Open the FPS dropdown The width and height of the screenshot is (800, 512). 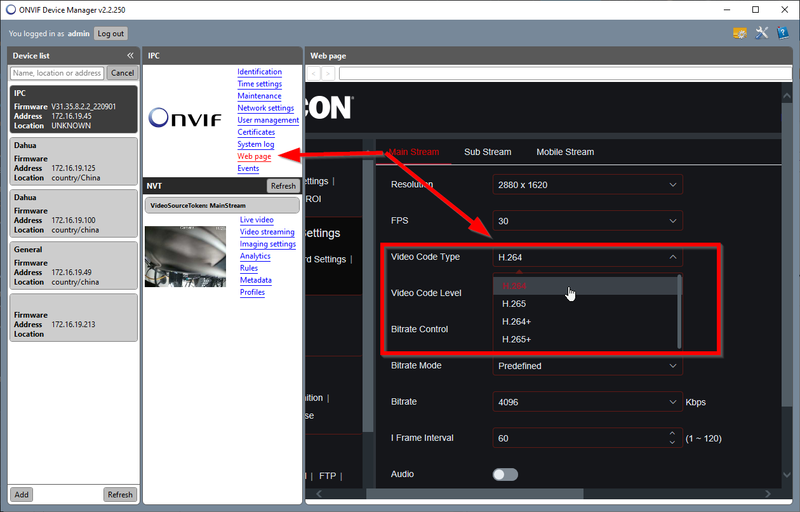(587, 221)
